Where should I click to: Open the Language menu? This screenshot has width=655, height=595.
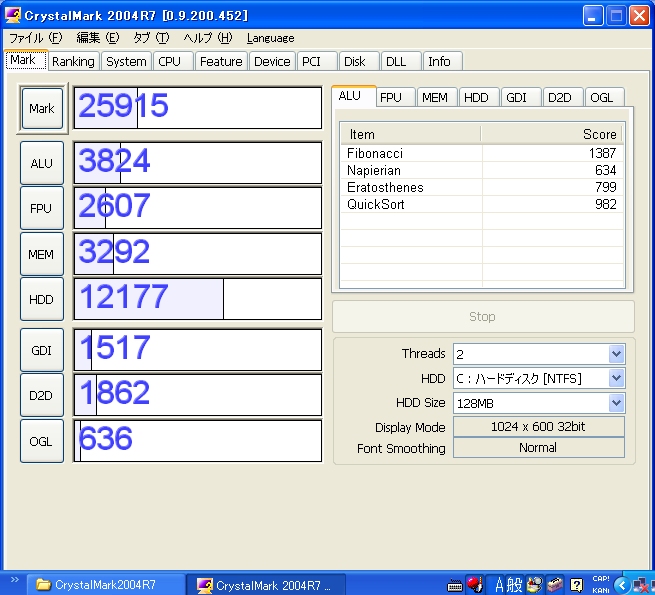pos(270,38)
